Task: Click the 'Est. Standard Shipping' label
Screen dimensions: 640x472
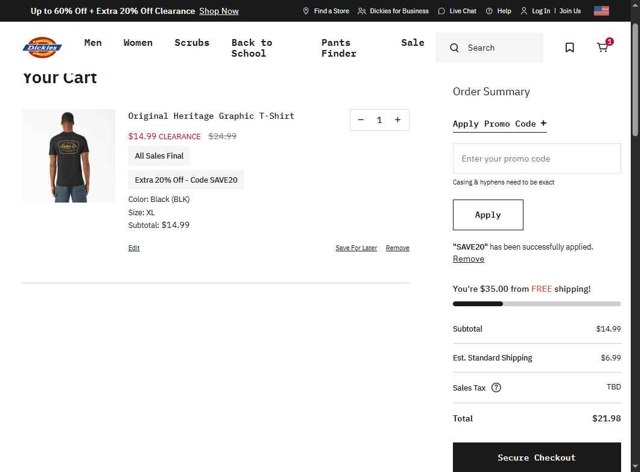Action: tap(492, 358)
